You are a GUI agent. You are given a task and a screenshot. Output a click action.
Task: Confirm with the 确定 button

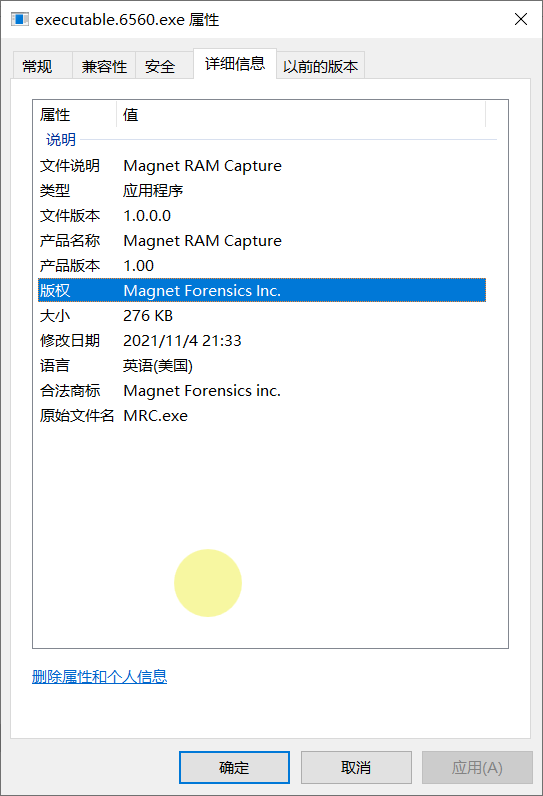(234, 767)
